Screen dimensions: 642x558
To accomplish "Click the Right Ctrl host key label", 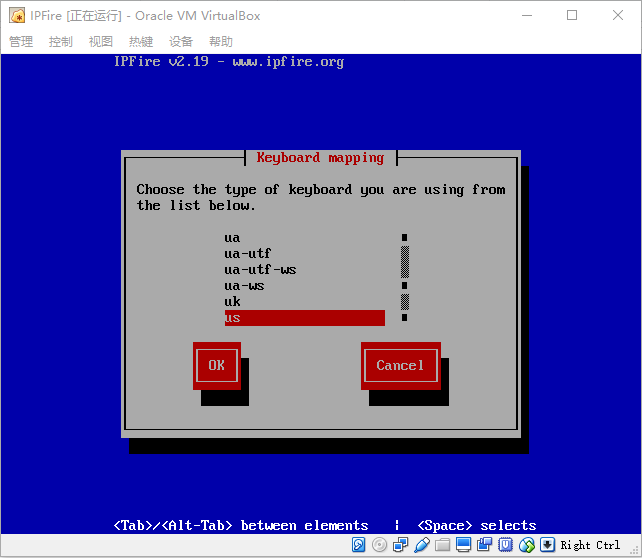I will pos(590,545).
